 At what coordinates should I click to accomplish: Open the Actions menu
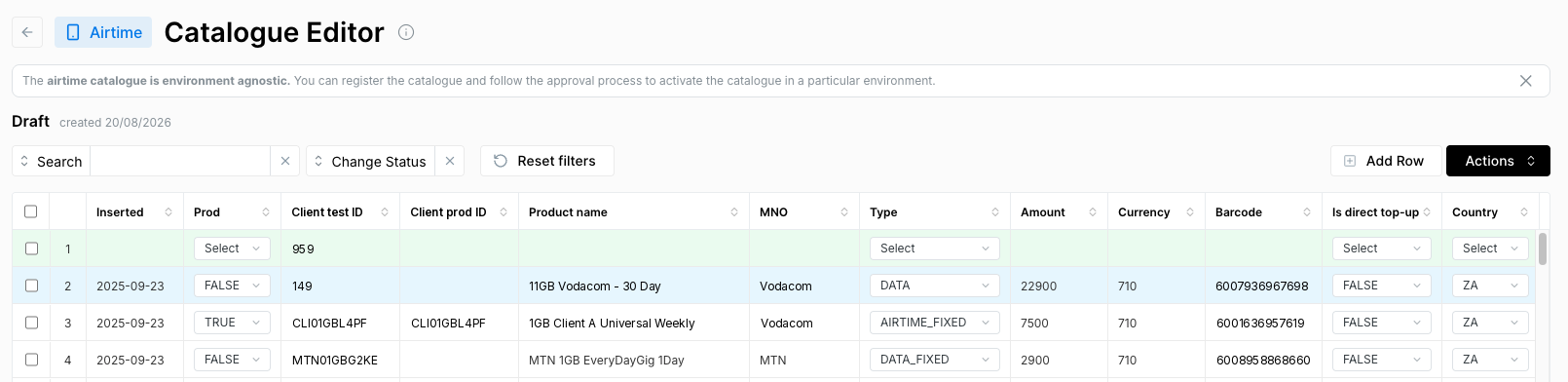(x=1498, y=161)
